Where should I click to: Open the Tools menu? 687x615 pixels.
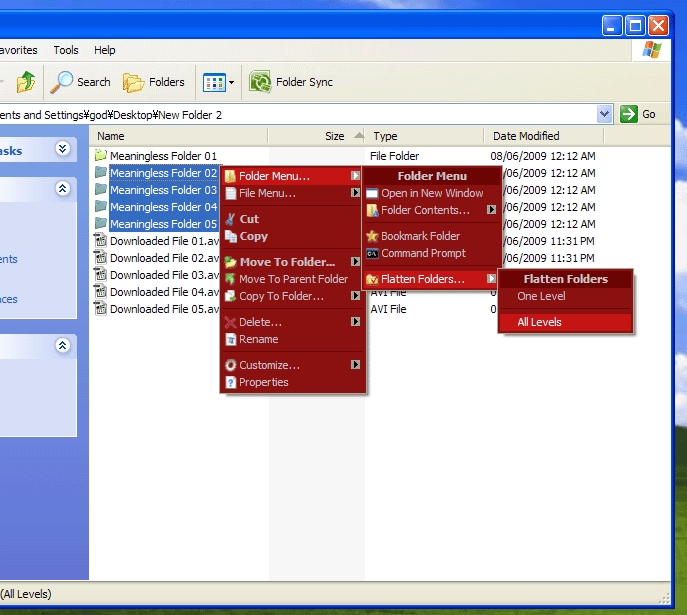(x=66, y=50)
